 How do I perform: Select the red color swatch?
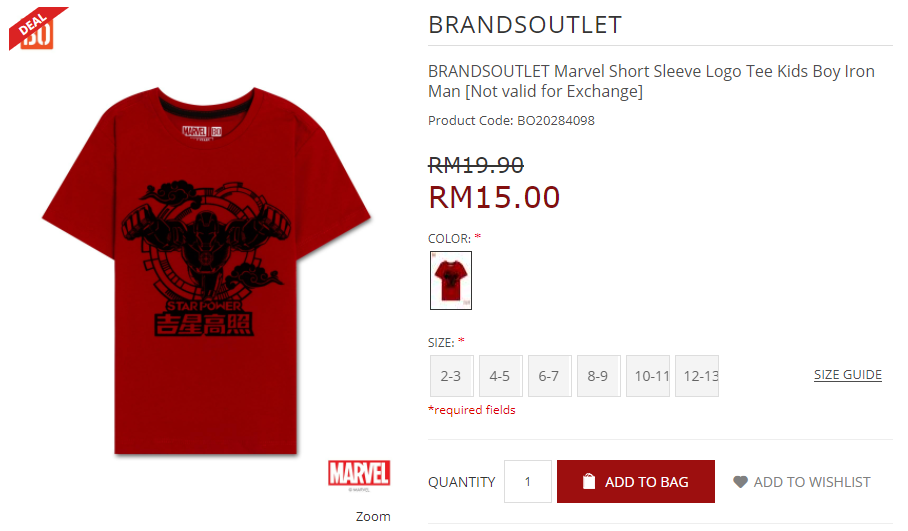click(x=451, y=280)
